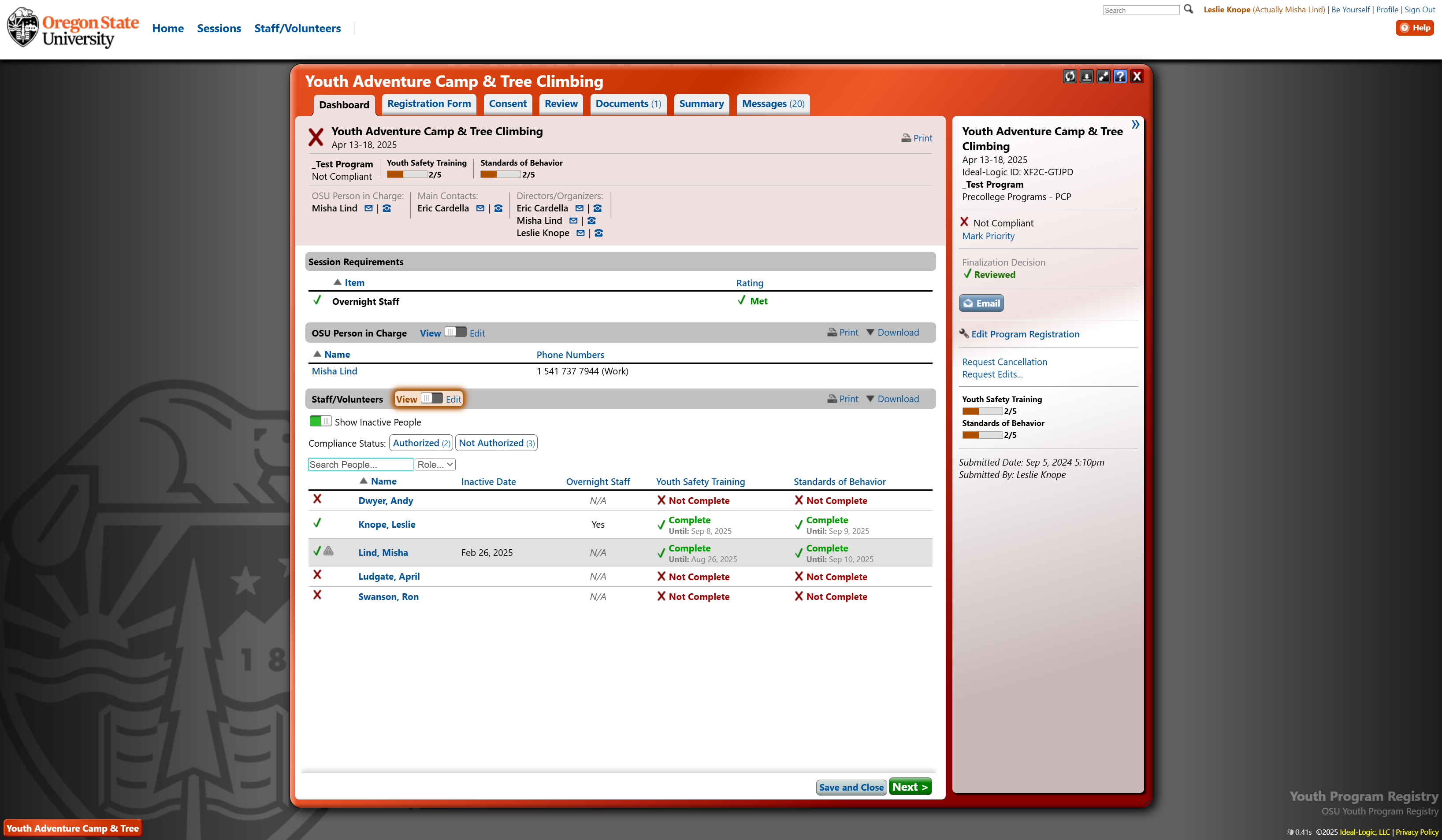Open the Role dropdown filter
This screenshot has height=840, width=1442.
pyautogui.click(x=435, y=464)
